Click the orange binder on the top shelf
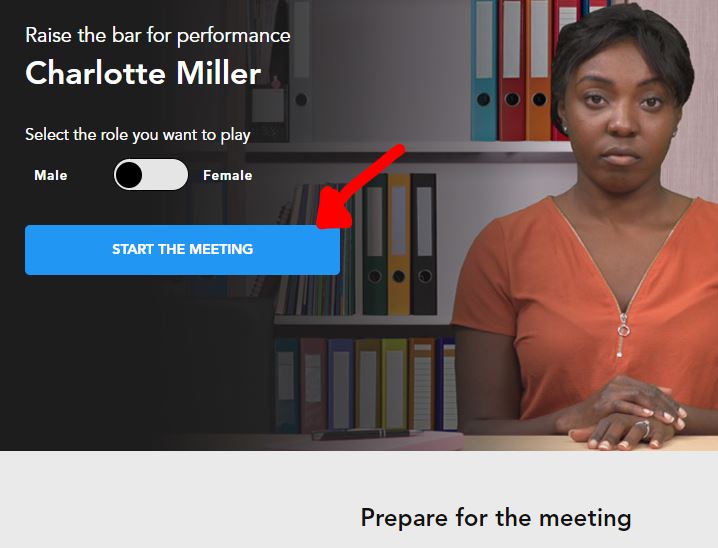The image size is (718, 548). click(538, 70)
